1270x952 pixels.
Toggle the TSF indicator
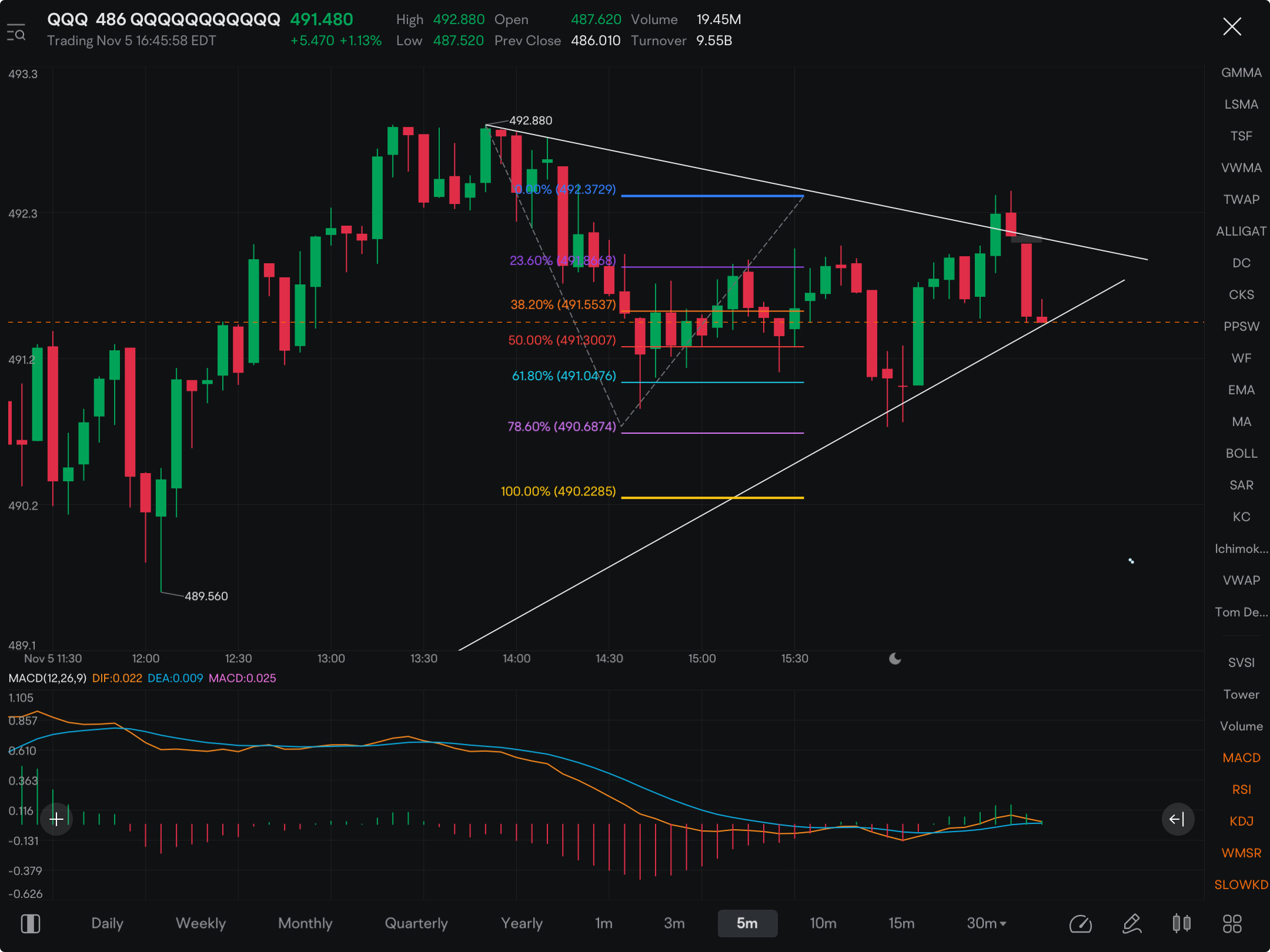click(x=1241, y=136)
